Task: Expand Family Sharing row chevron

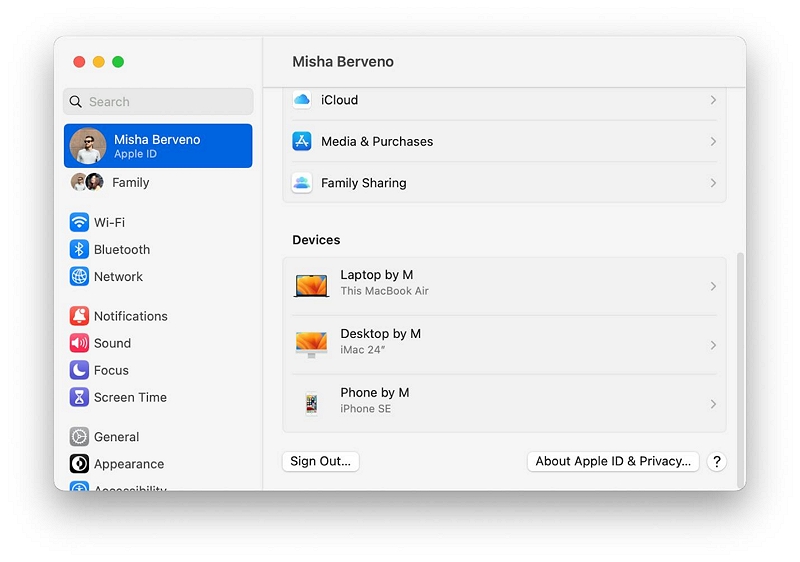Action: click(x=713, y=183)
